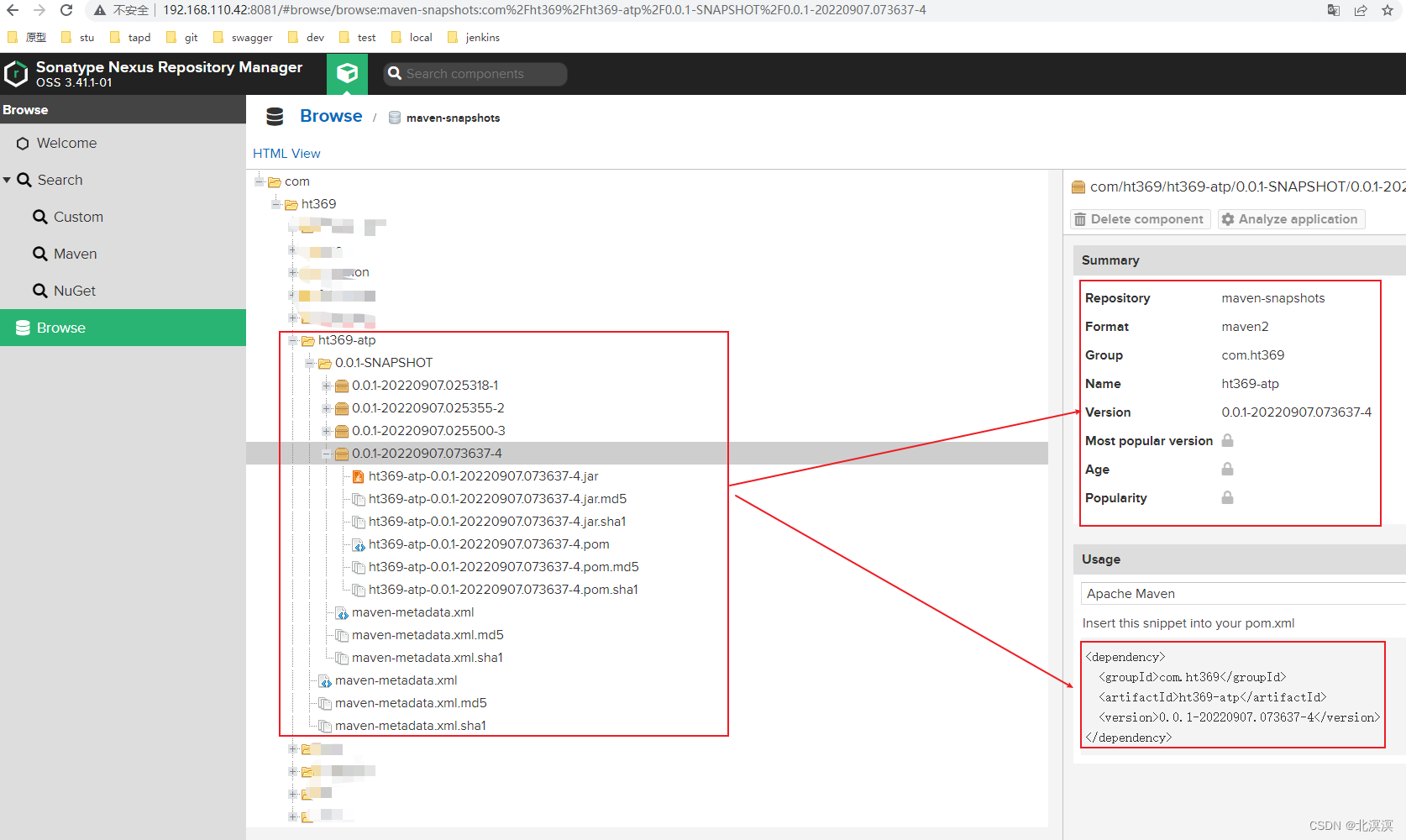Collapse the 0.0.1-20220907.073637-4 component

tap(327, 454)
